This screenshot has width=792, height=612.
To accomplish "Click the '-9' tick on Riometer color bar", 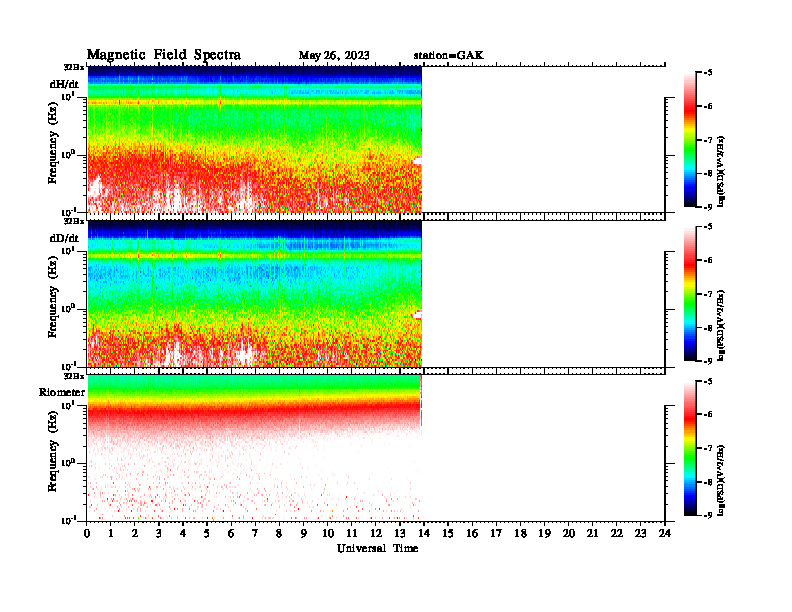I will (x=708, y=515).
